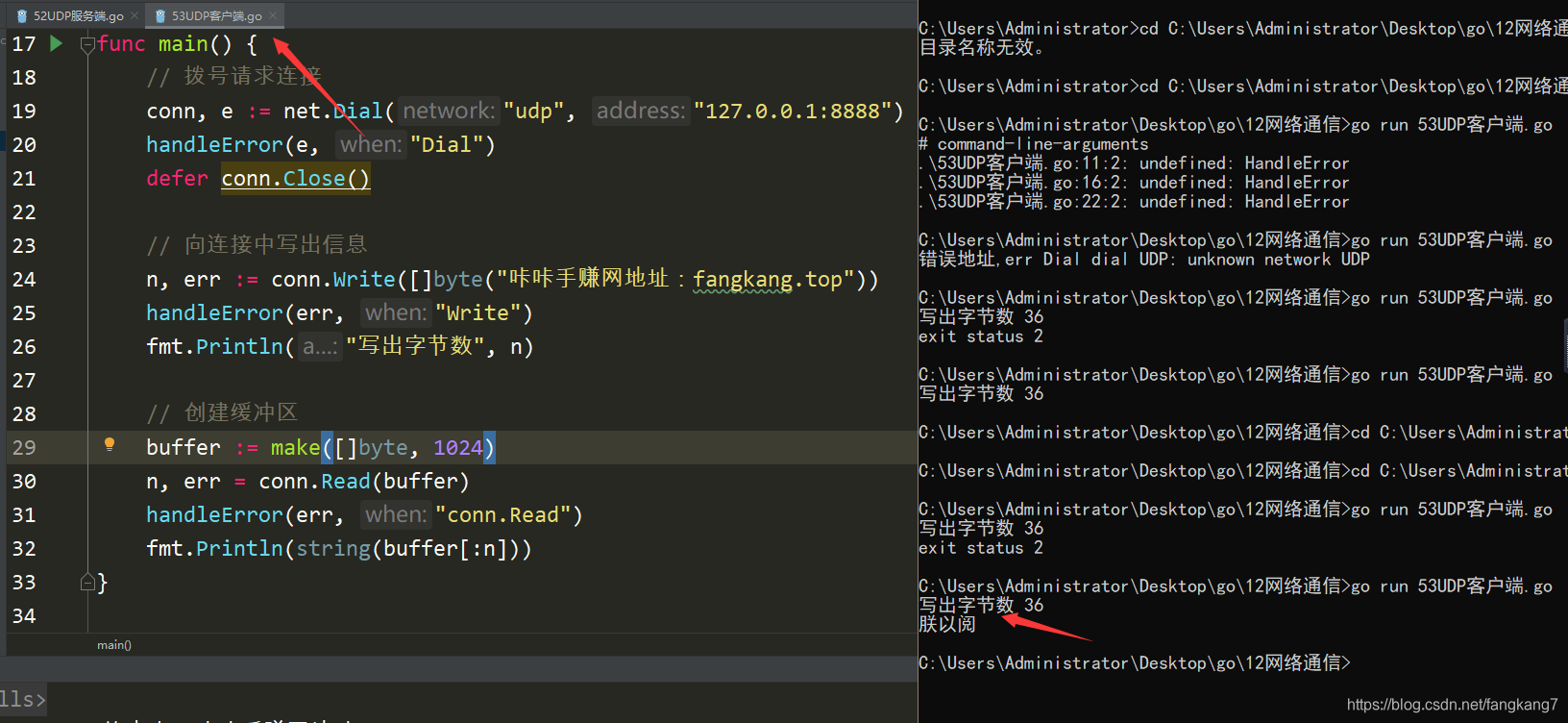Click the 1024 number literal

click(458, 447)
